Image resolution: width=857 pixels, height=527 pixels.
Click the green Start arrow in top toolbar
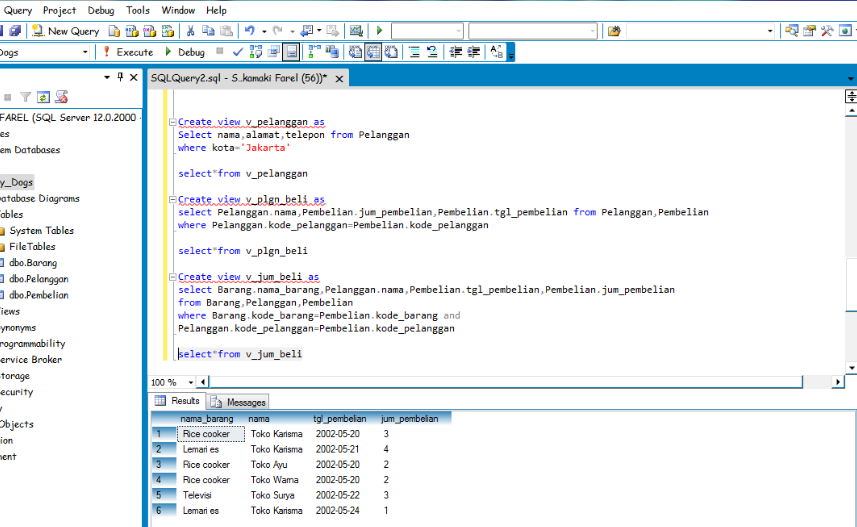coord(380,31)
